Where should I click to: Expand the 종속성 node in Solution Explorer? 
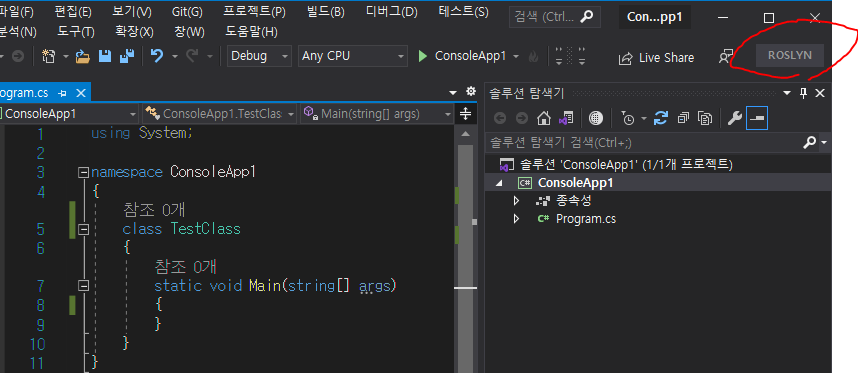pyautogui.click(x=516, y=201)
